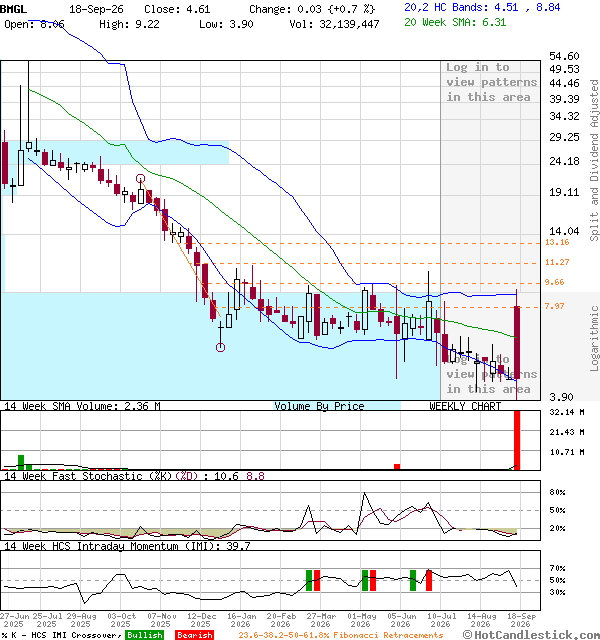Click the HotCandlestick.com copyright link
Screen dimensions: 600x640
click(531, 635)
